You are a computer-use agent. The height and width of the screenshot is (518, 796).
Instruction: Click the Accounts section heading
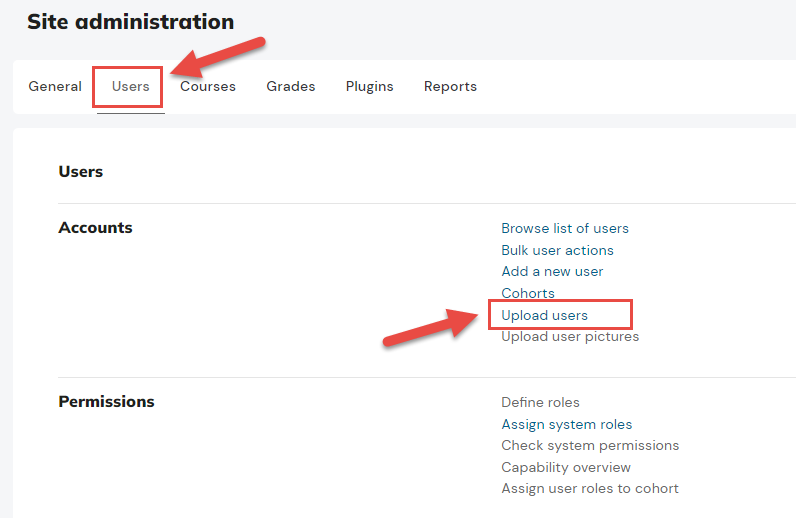coord(95,228)
